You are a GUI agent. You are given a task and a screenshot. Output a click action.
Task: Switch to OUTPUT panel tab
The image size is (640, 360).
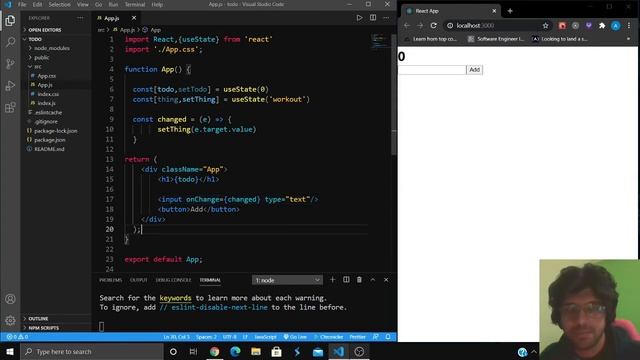click(138, 280)
